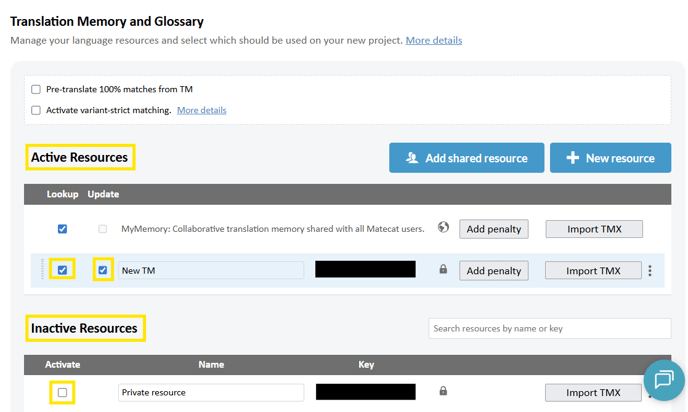Activate the Private resource checkbox
Viewport: 688px width, 412px height.
[x=62, y=392]
